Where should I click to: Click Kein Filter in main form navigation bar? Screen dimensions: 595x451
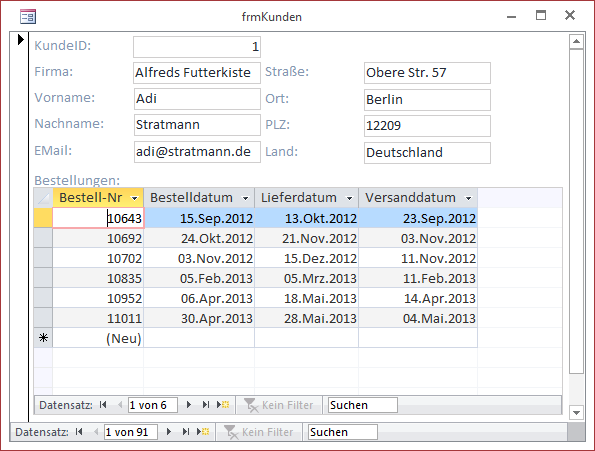259,432
